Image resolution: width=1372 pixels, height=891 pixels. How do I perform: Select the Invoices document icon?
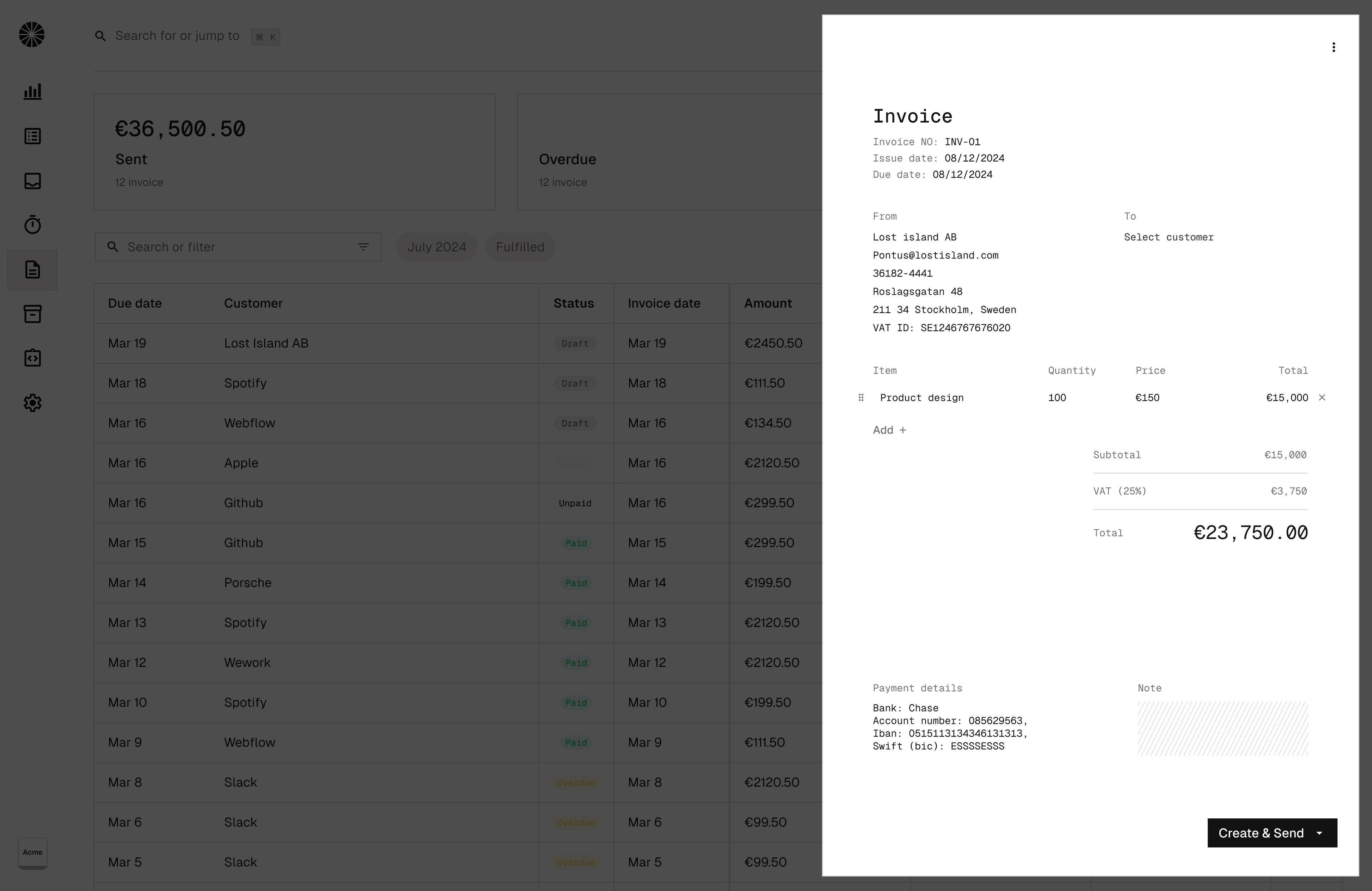click(32, 269)
